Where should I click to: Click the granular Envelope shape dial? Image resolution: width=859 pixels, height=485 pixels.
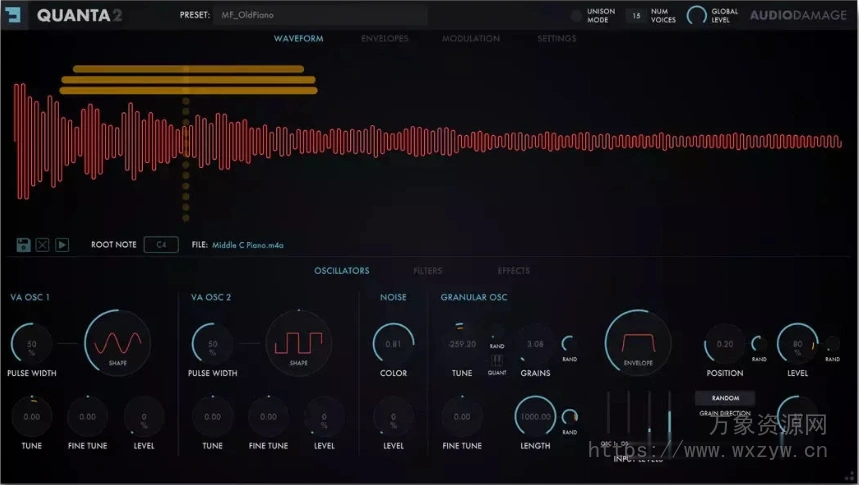638,343
